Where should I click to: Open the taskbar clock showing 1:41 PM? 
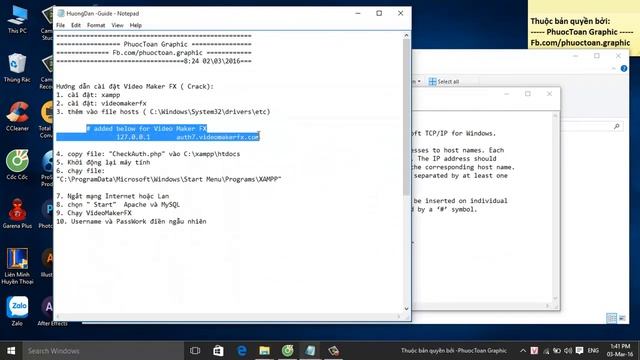tap(620, 351)
